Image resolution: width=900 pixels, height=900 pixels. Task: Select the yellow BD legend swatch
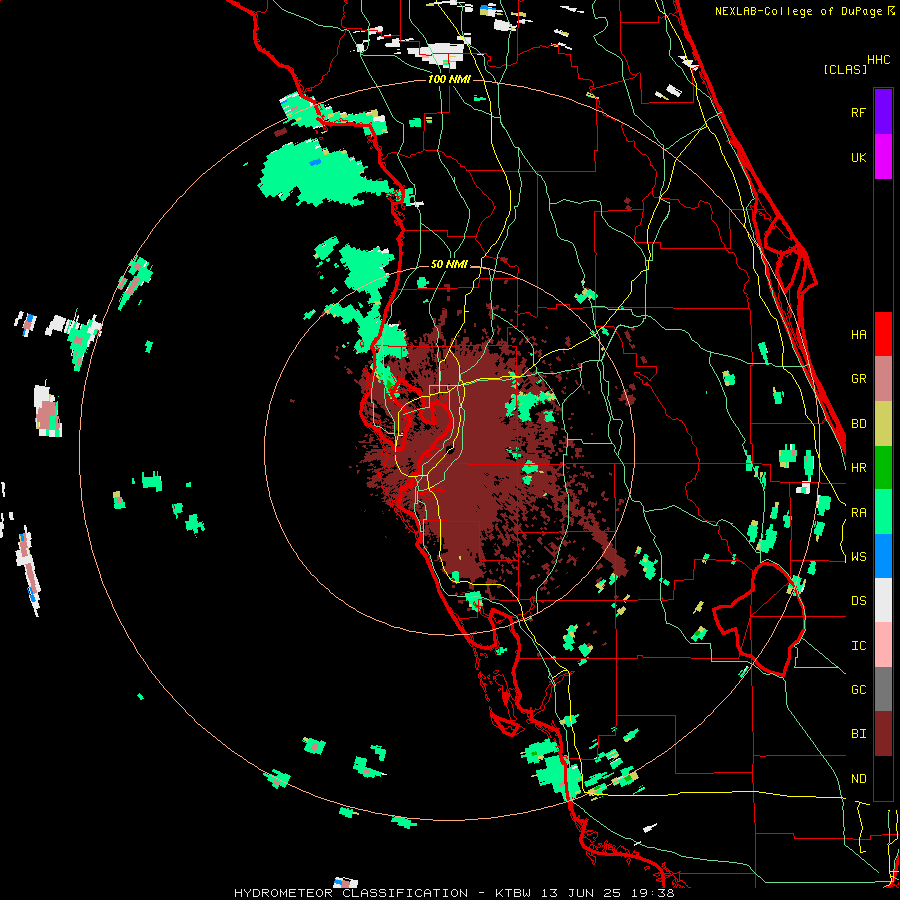point(883,424)
